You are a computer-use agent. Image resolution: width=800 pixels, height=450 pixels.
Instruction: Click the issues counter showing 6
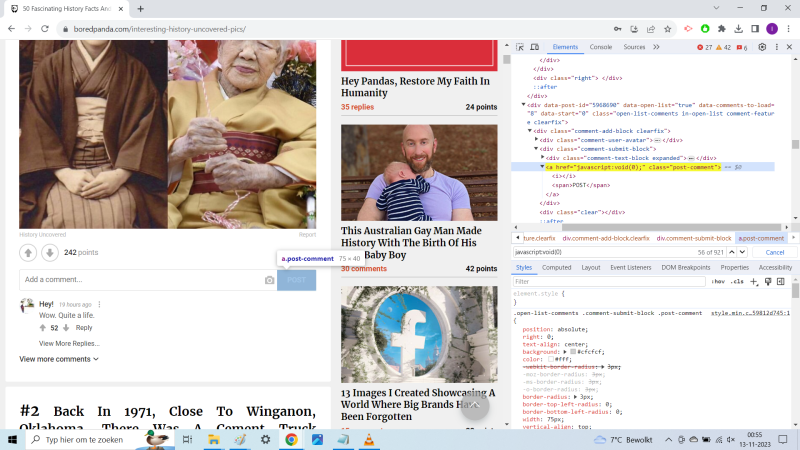[742, 47]
